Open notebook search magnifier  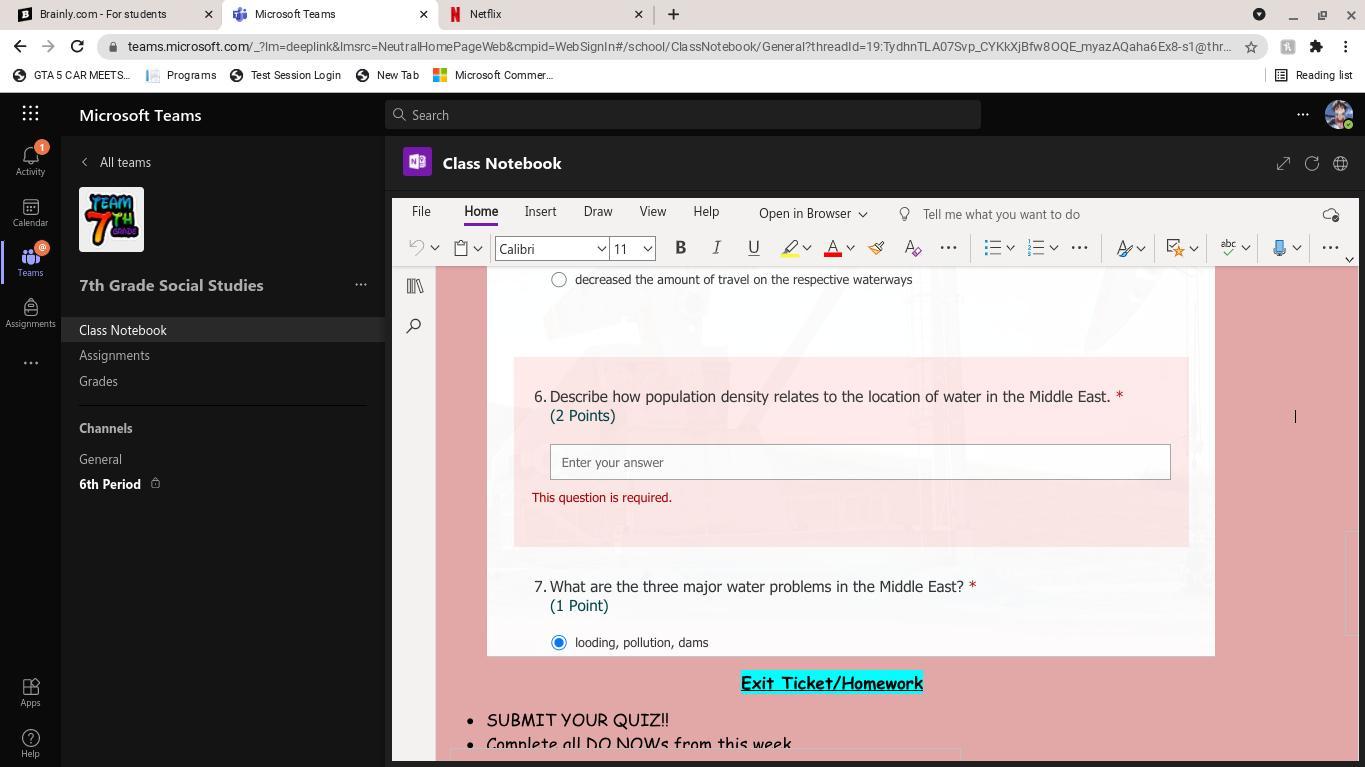click(414, 326)
